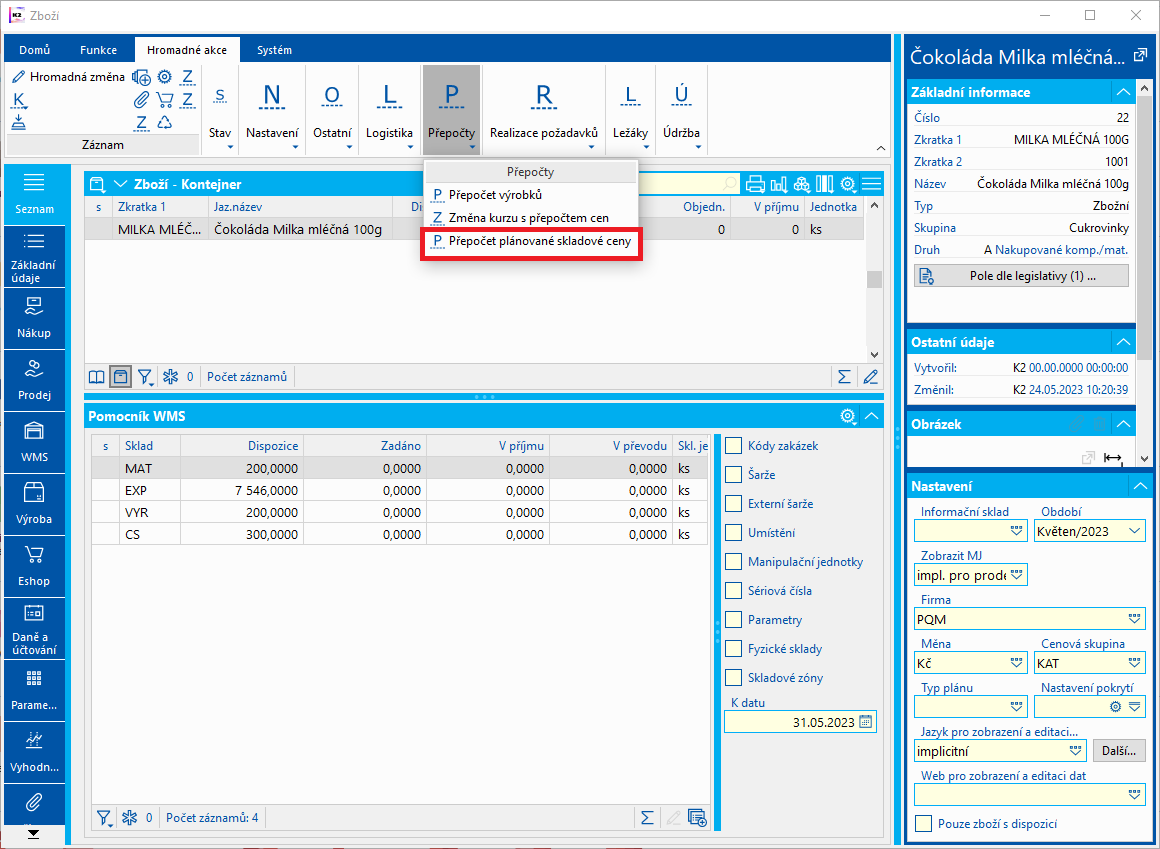Enable Umístění checkbox
Screen dimensions: 1160x849
(733, 532)
